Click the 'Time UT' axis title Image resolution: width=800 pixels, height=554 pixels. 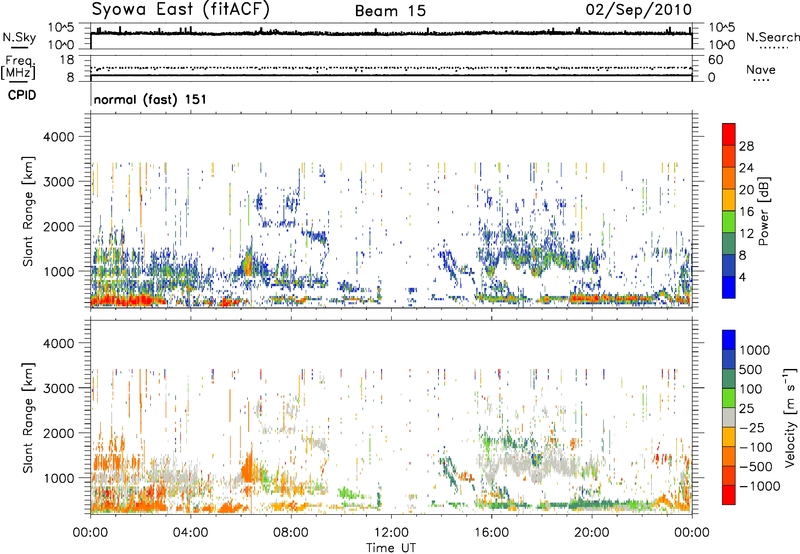(x=391, y=548)
